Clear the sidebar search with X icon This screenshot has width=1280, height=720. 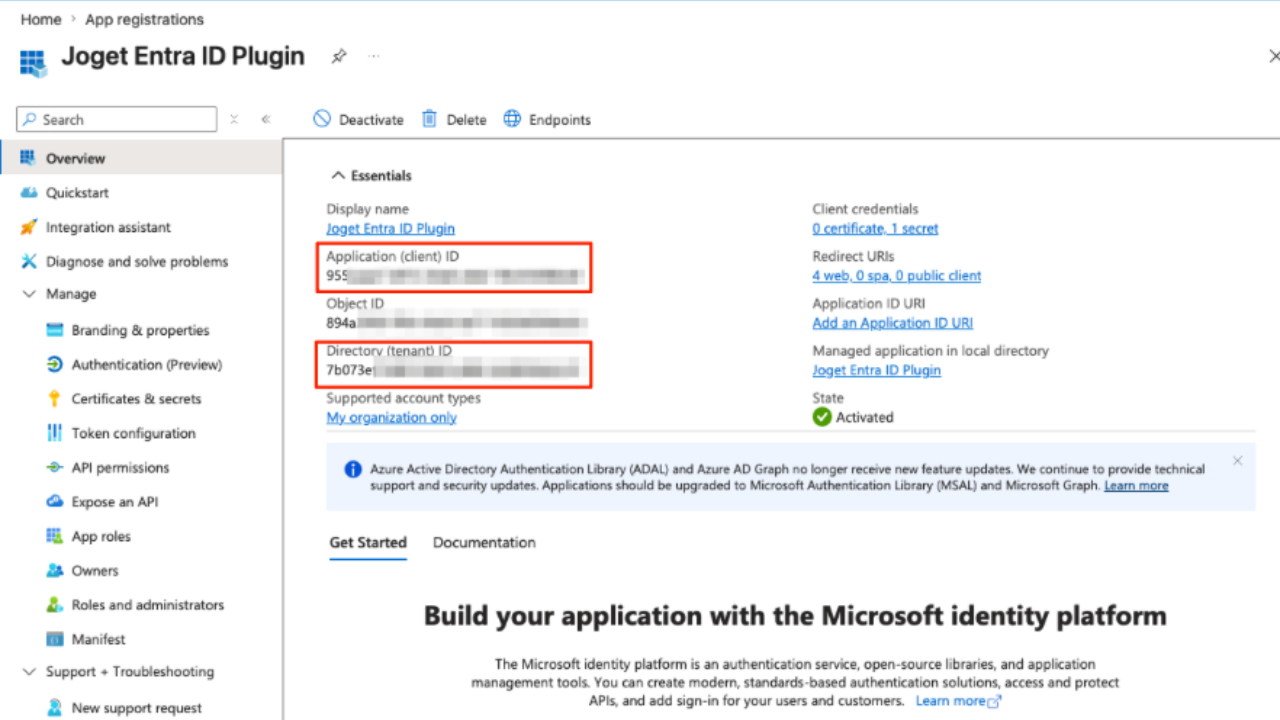(x=234, y=119)
